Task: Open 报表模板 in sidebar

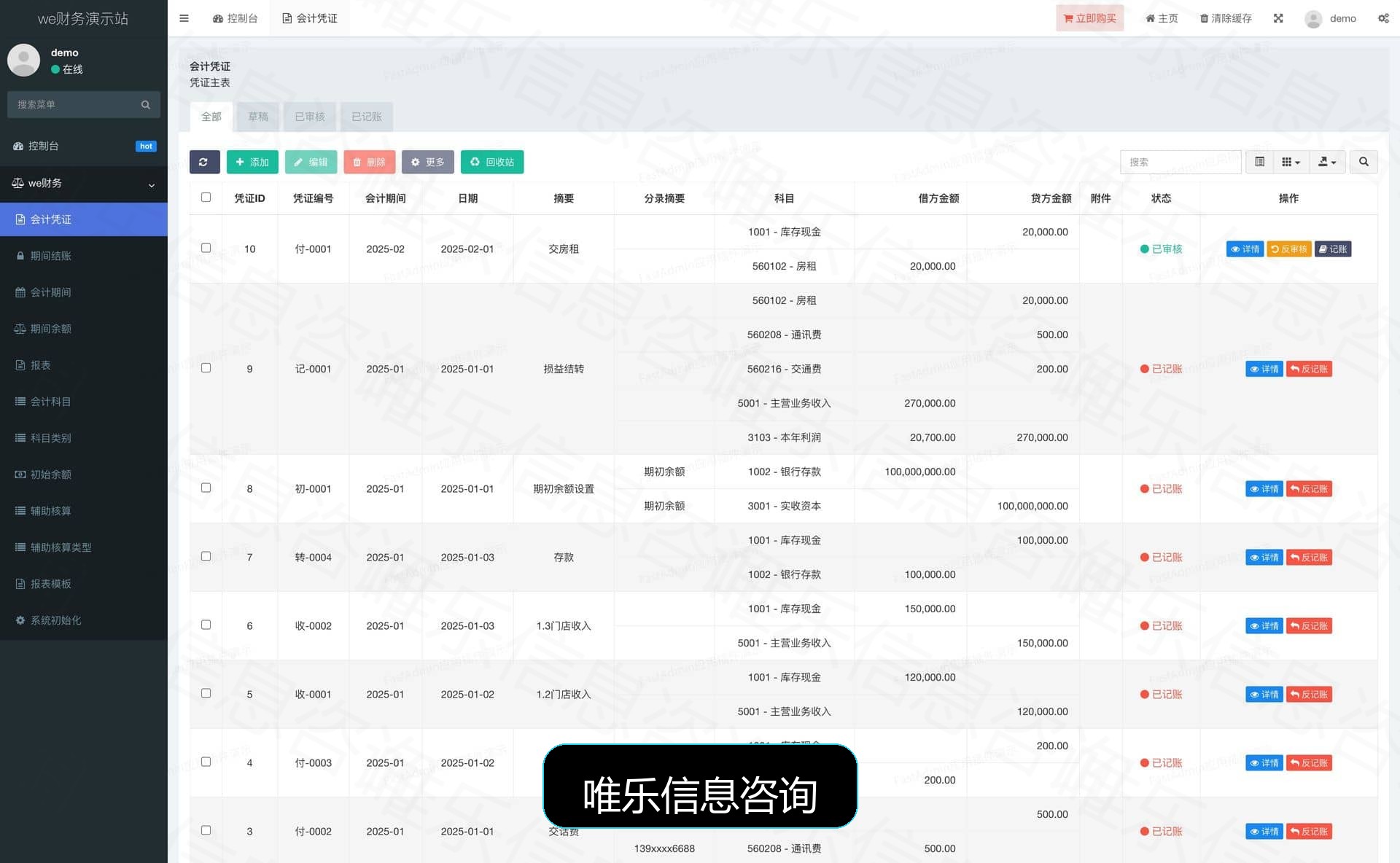Action: pos(84,584)
